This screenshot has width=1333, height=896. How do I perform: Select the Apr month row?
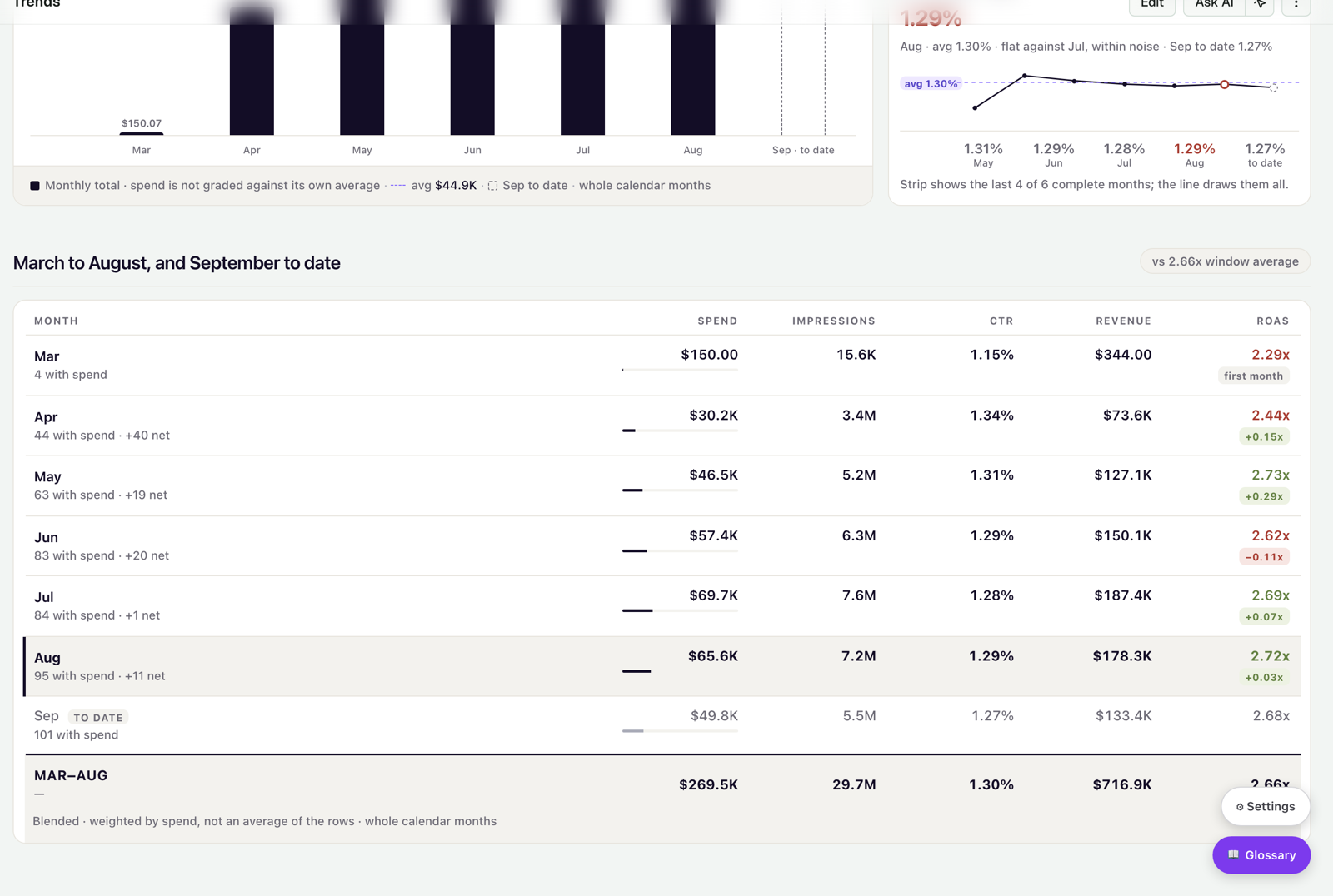coord(662,426)
